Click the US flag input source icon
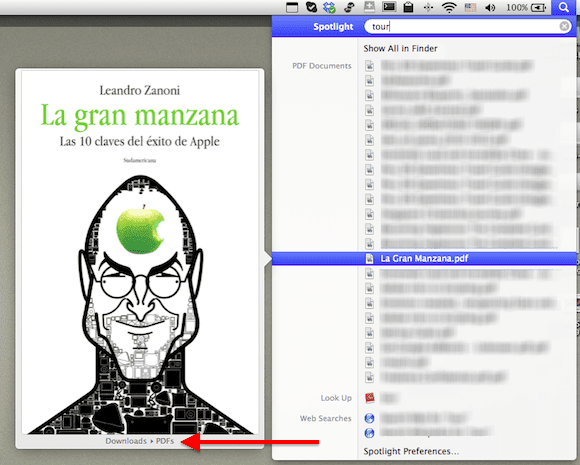Screen dimensions: 580x465 tap(470, 7)
